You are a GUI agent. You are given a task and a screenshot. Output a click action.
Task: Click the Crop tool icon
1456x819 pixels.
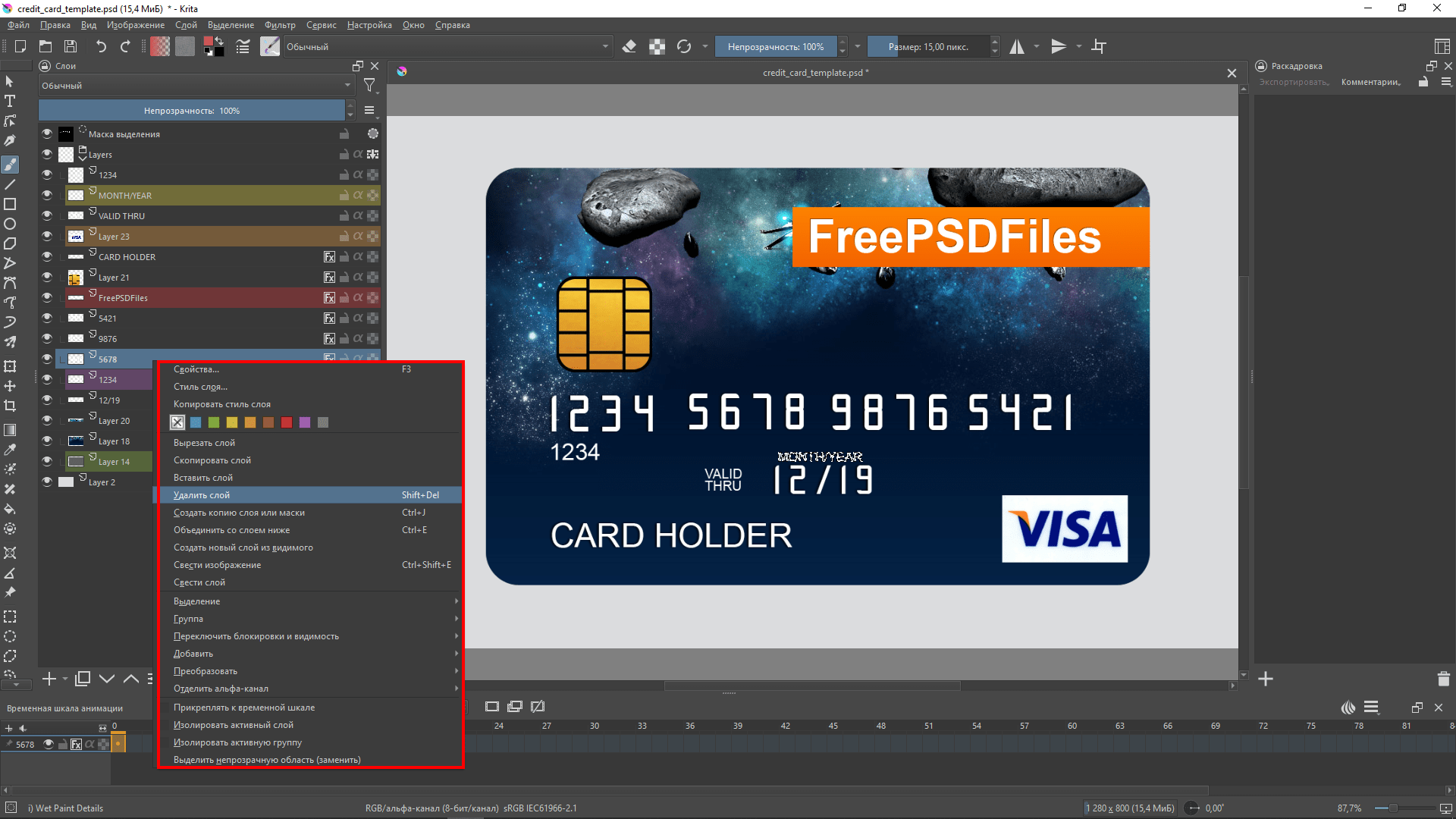point(11,408)
